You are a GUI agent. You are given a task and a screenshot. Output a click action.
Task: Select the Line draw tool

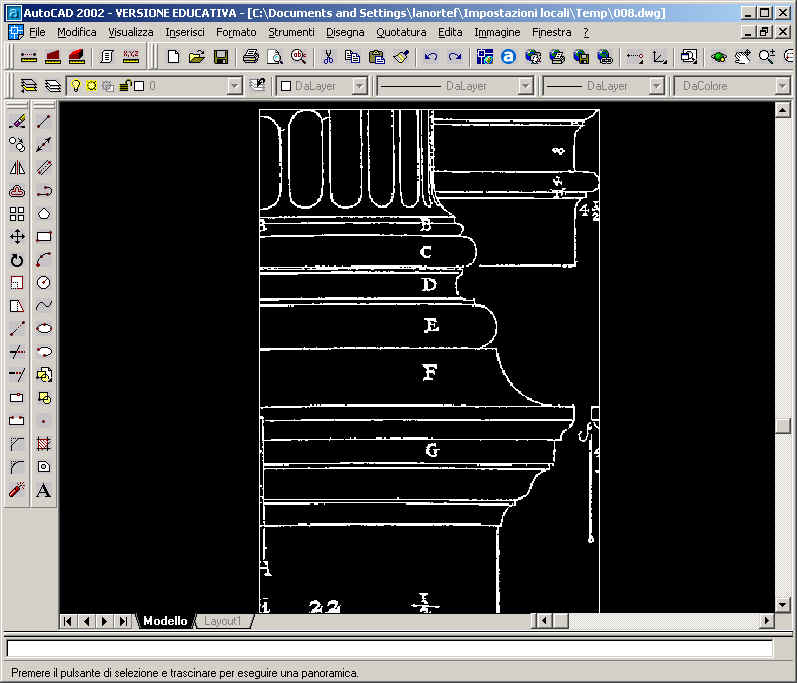click(x=43, y=122)
